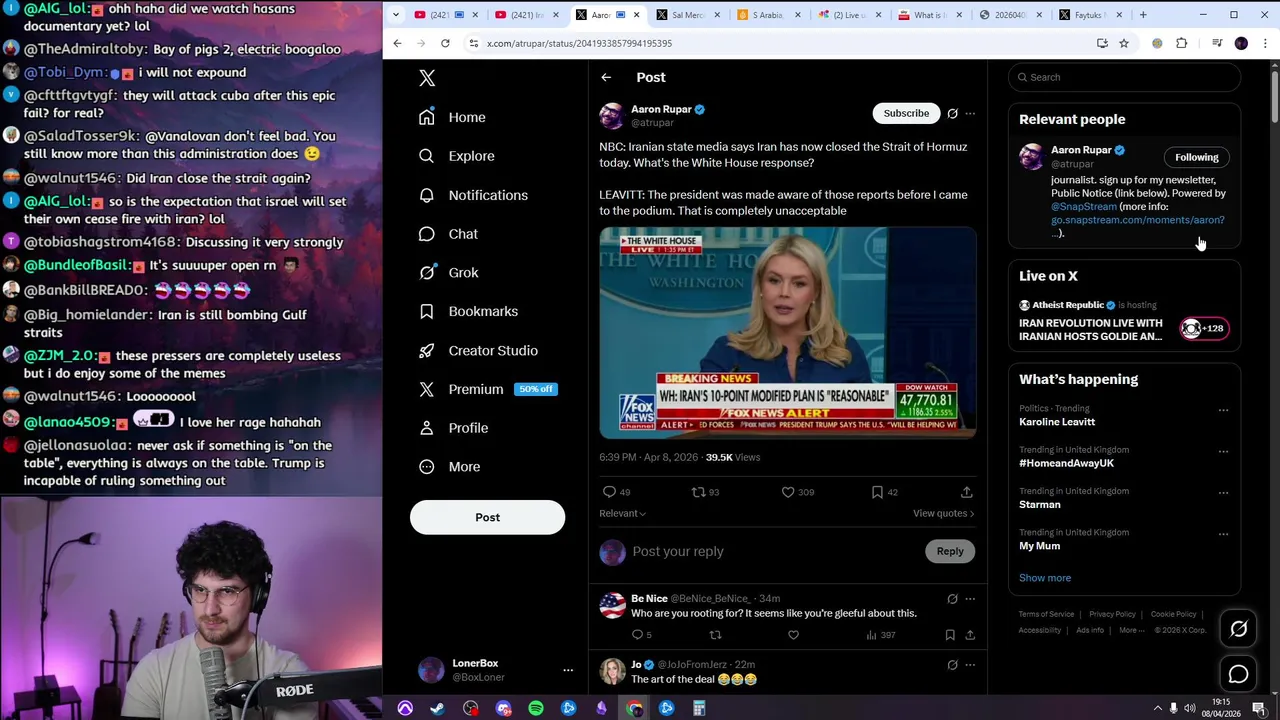Open Be Nice's profile name

pos(649,598)
